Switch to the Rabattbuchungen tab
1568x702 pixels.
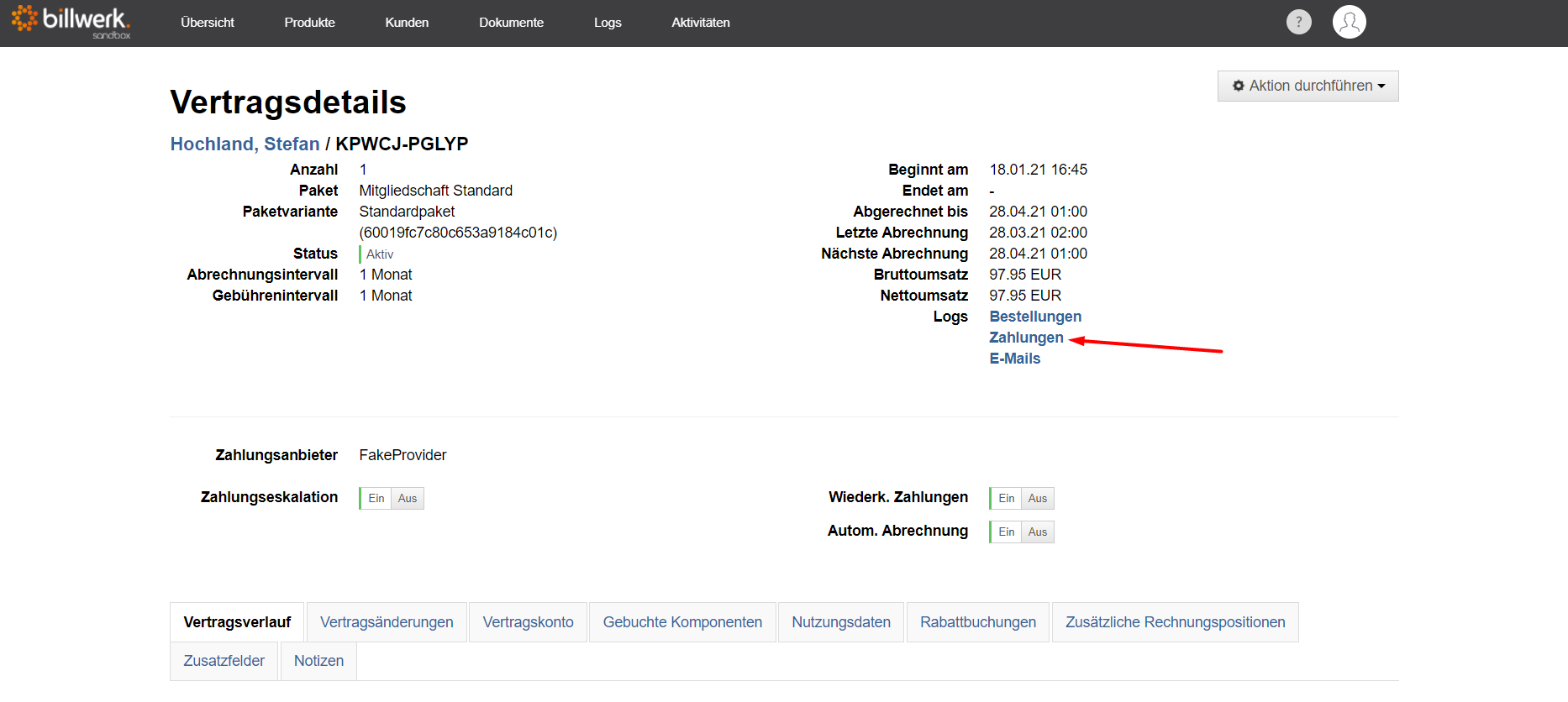pos(978,622)
